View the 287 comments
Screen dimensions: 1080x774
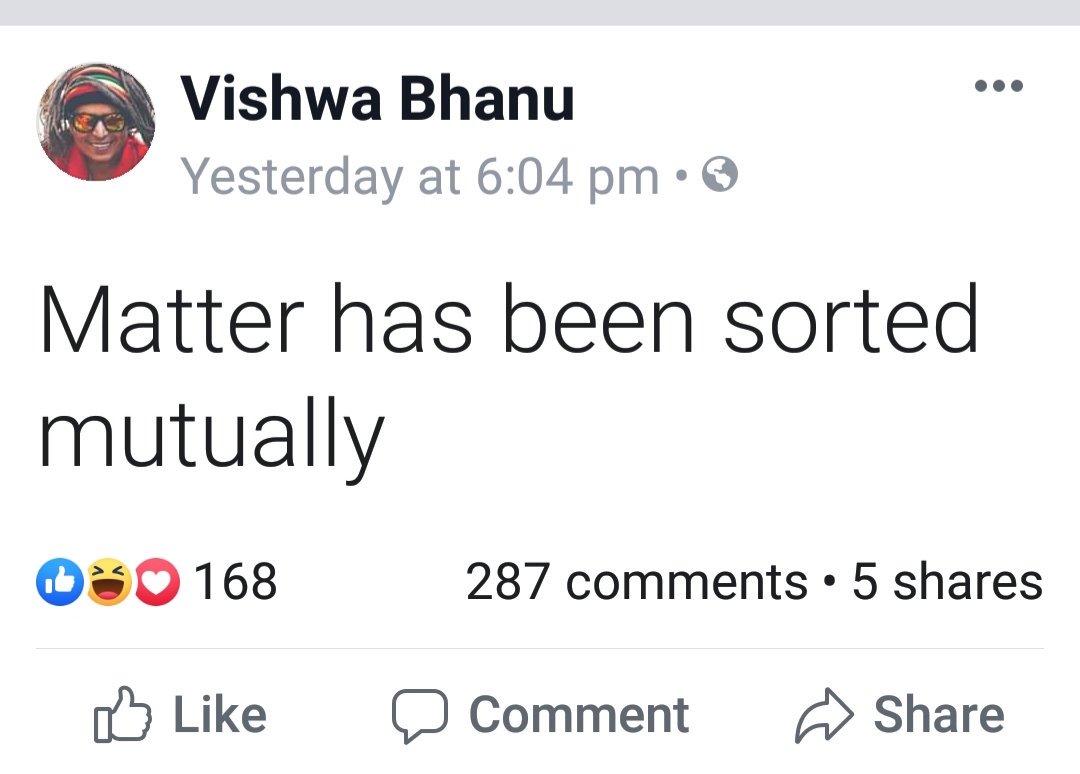click(x=636, y=582)
